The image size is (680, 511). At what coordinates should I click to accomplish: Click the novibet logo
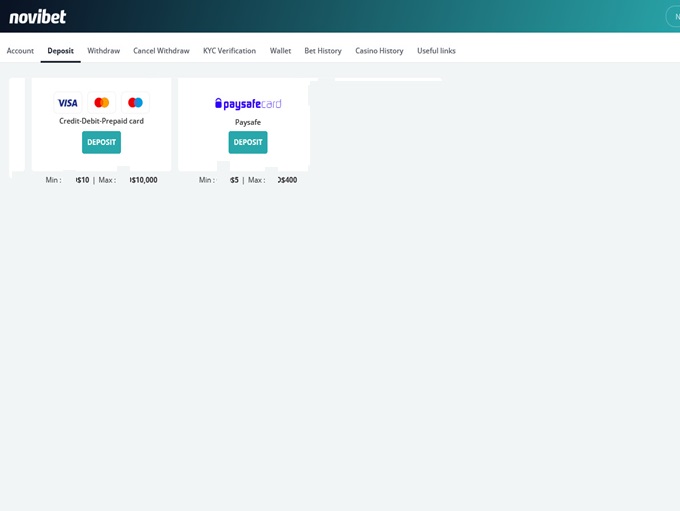click(38, 16)
